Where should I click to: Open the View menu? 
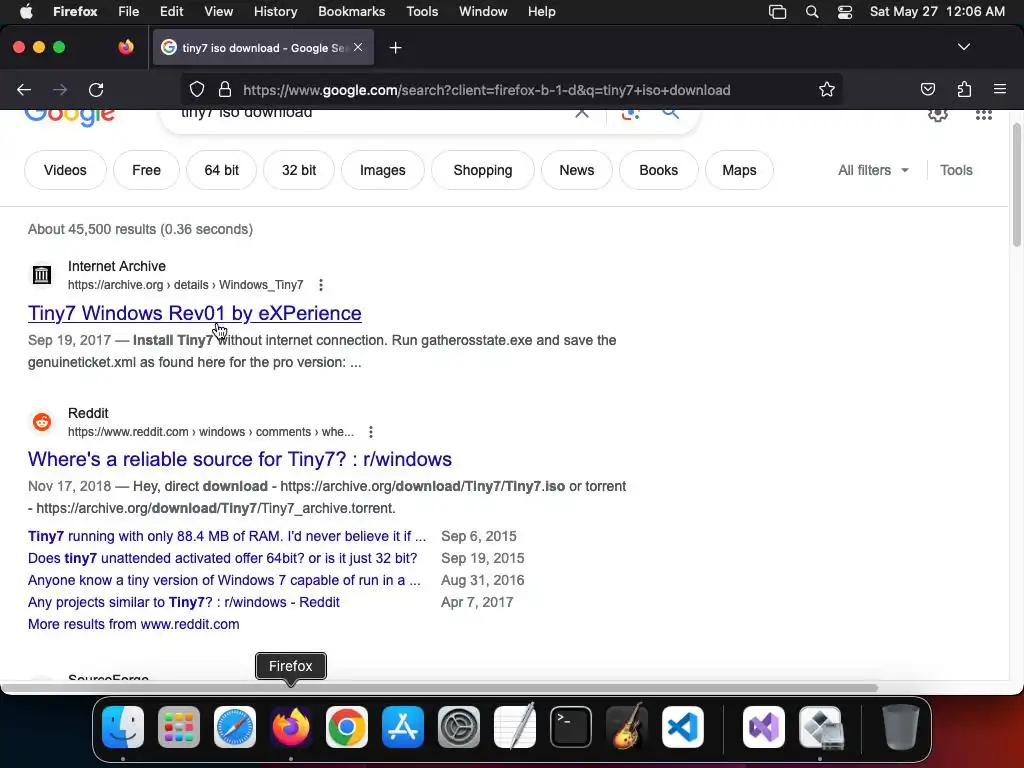218,12
